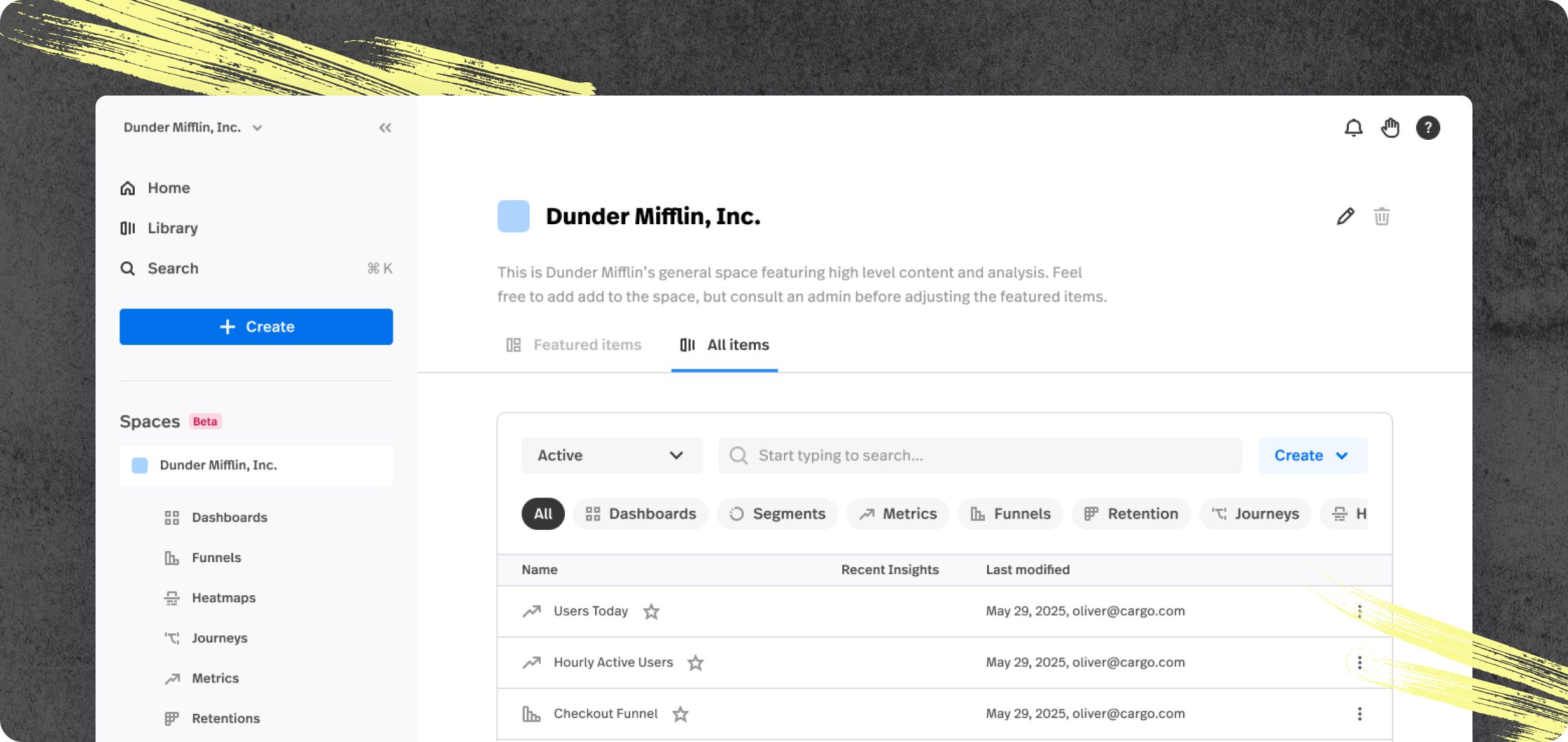The height and width of the screenshot is (742, 1568).
Task: Click the hand icon in top bar
Action: [1390, 128]
